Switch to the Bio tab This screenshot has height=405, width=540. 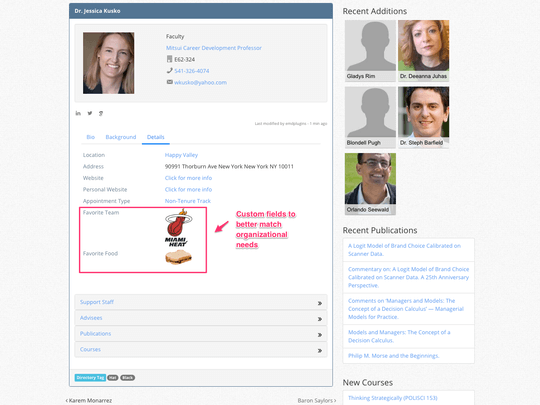(x=91, y=137)
